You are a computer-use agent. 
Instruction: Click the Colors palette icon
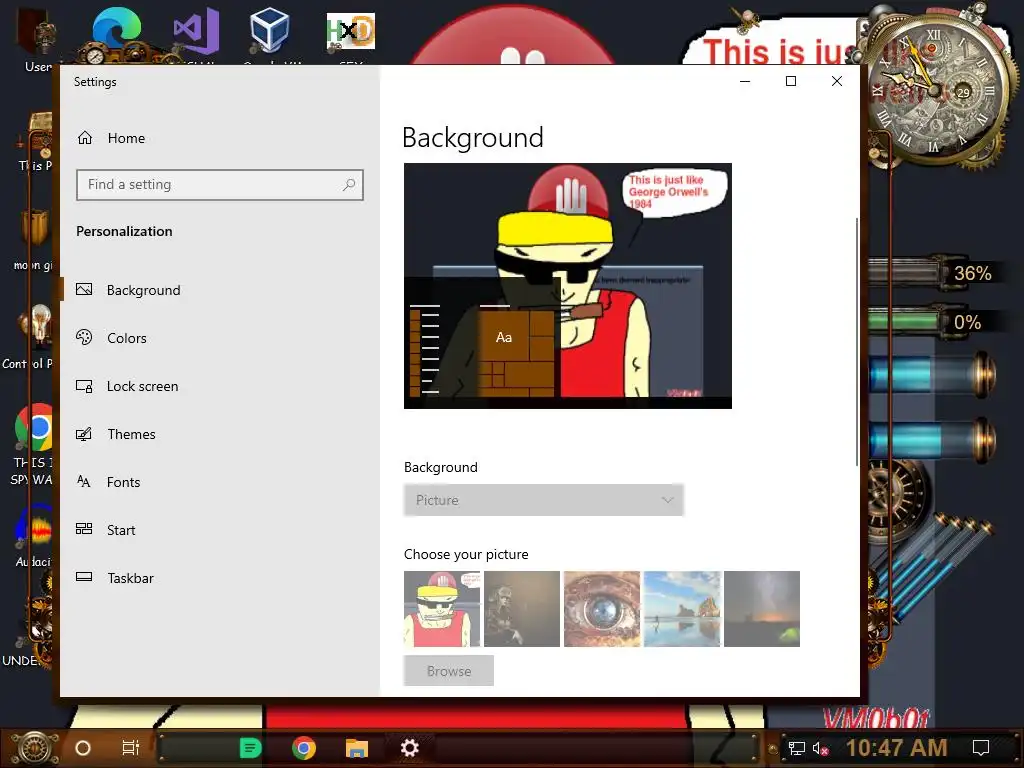[84, 338]
